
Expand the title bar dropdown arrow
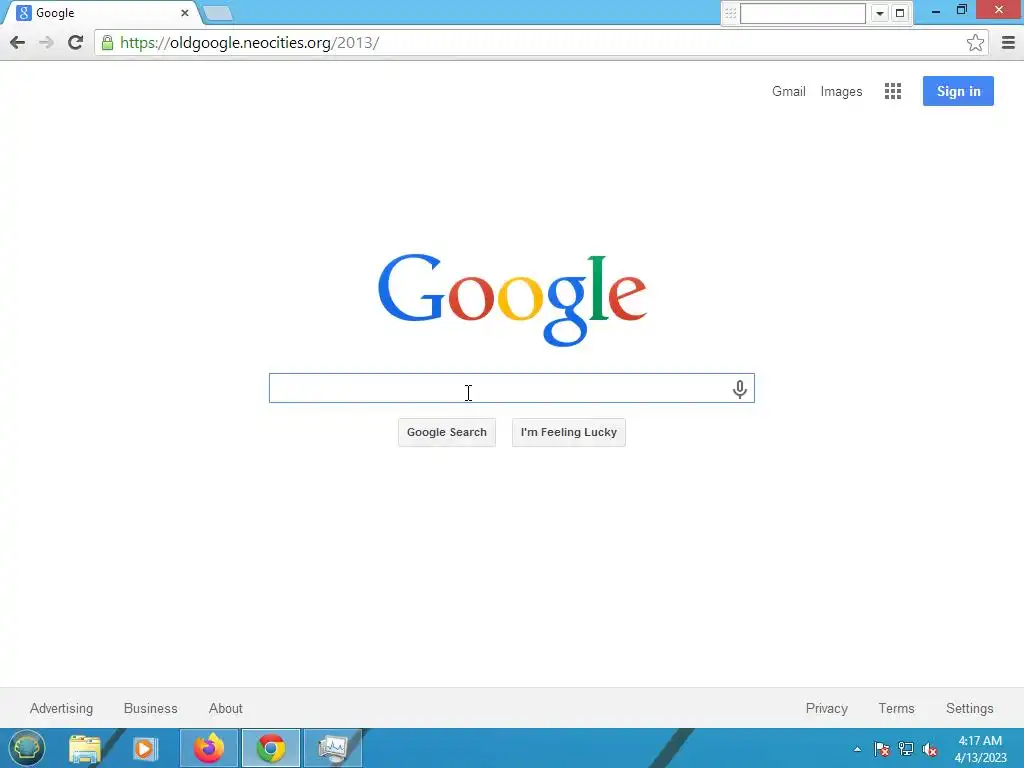coord(880,13)
